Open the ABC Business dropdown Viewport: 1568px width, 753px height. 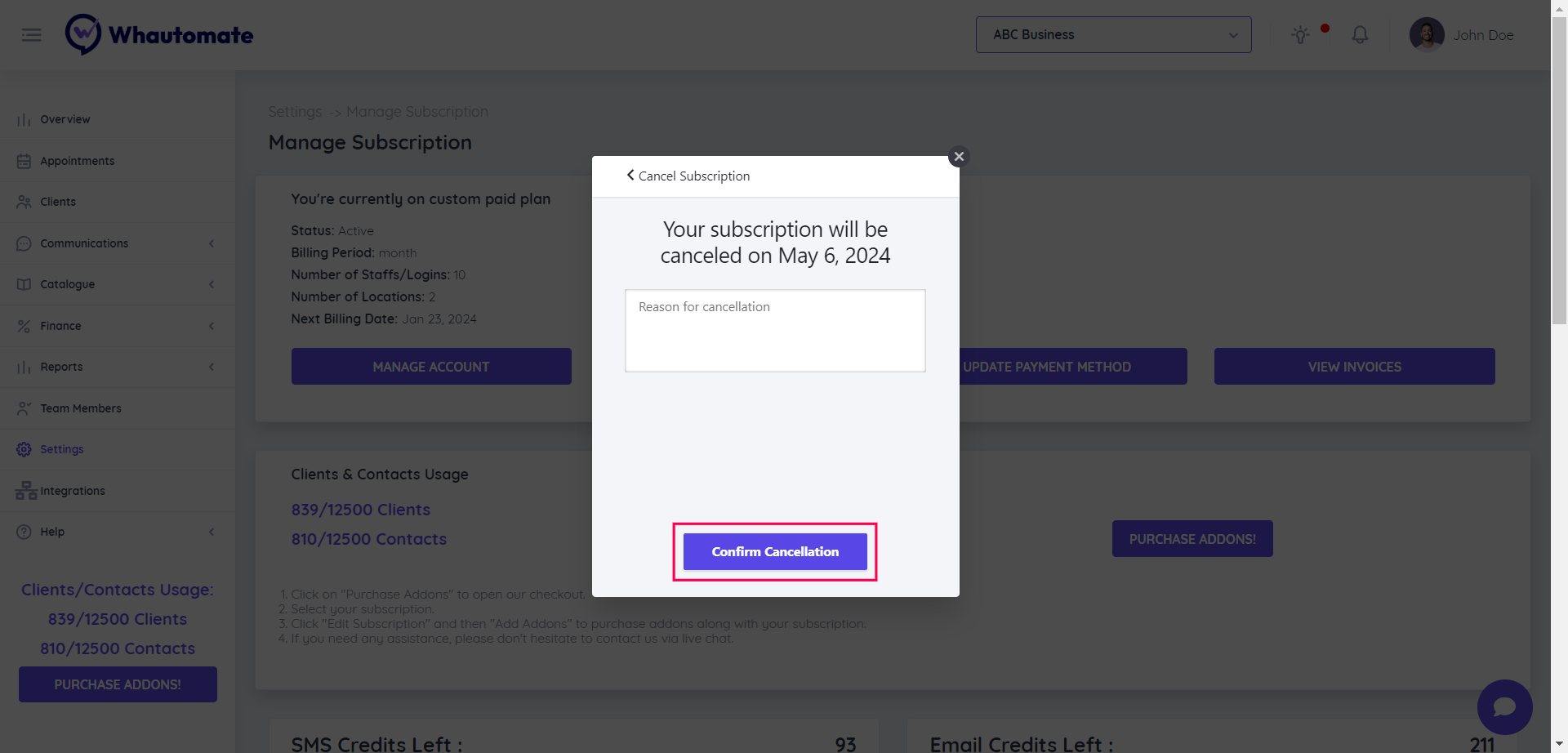[1113, 35]
